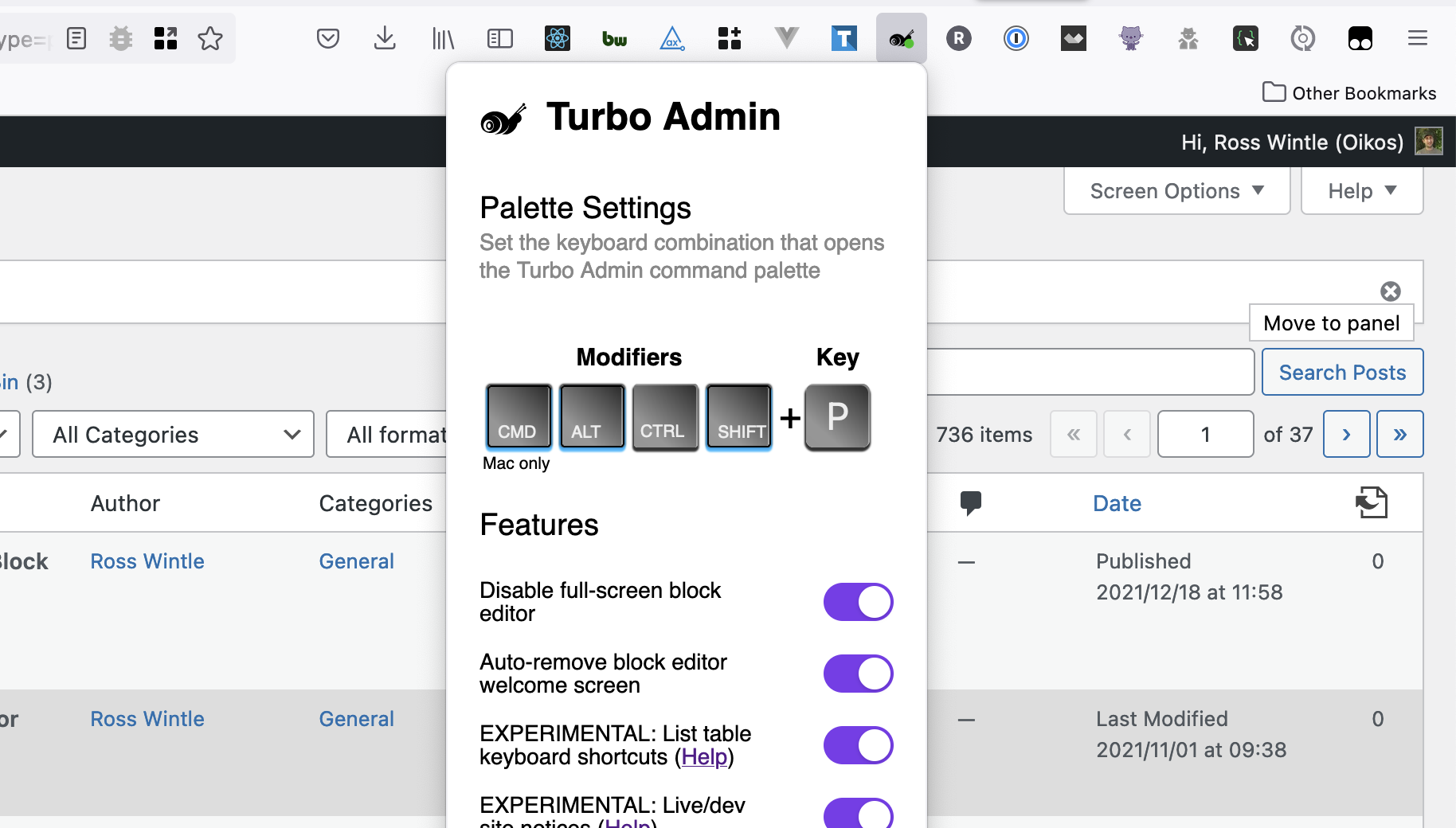
Task: Open the React DevTools extension icon
Action: 557,38
